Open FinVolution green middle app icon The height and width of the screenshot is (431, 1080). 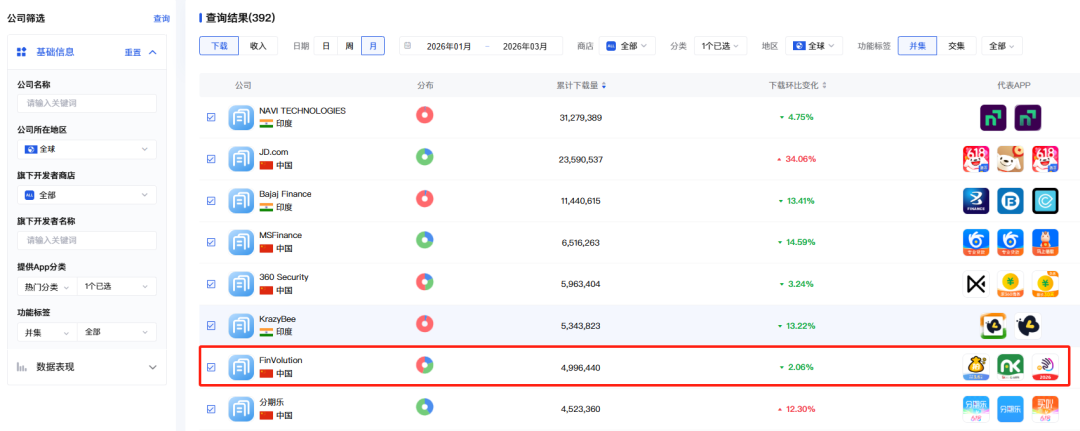1010,367
